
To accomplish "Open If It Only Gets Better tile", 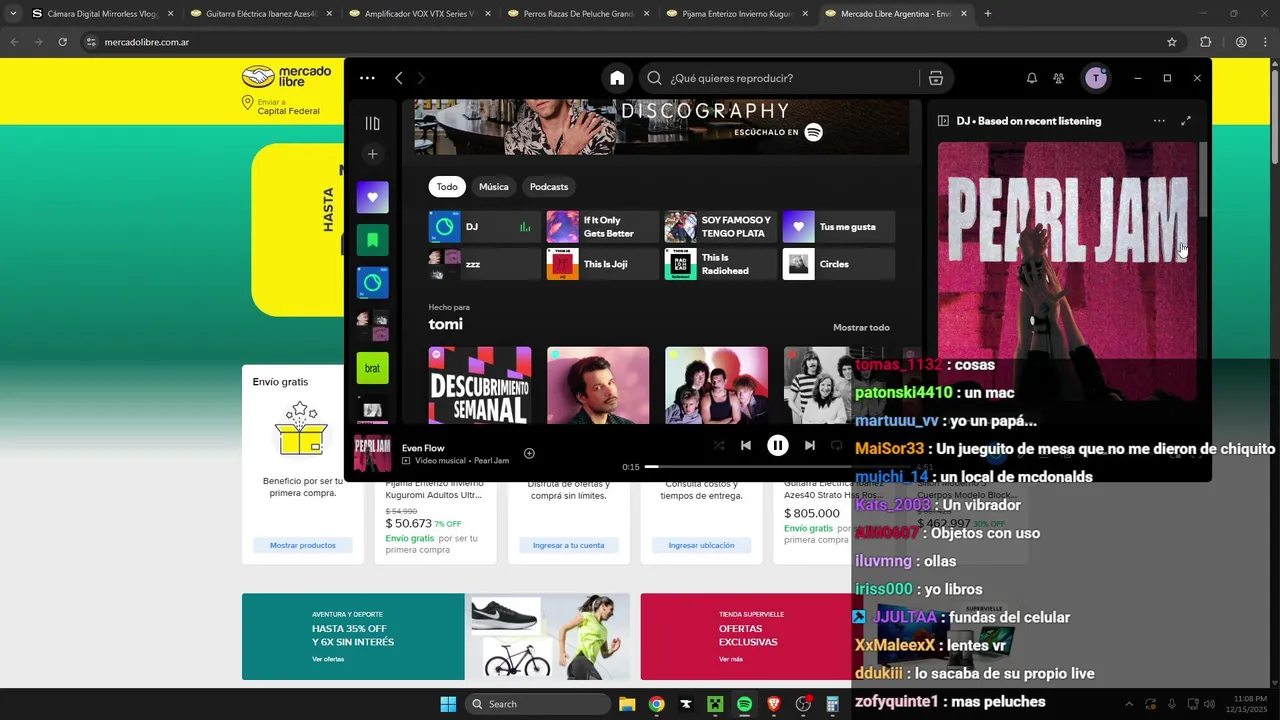I will coord(602,227).
